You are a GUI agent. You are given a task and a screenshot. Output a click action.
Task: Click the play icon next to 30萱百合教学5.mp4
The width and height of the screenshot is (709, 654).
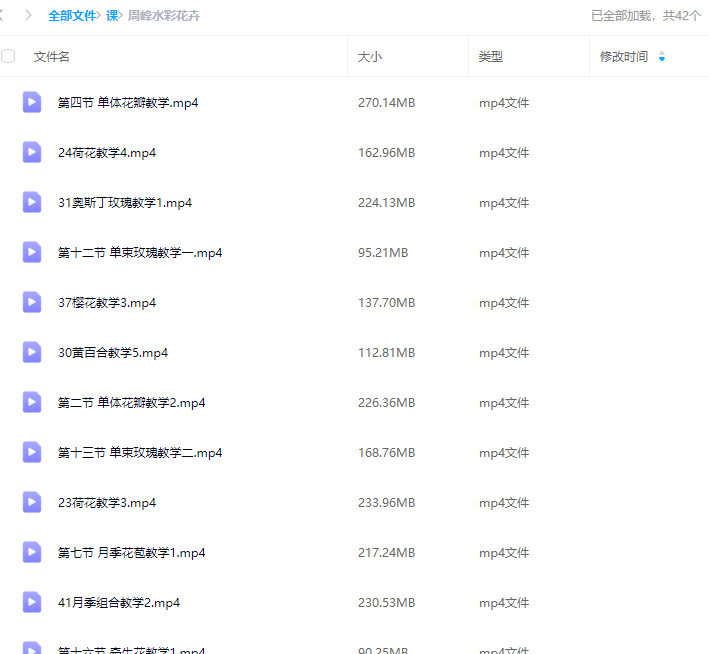[32, 352]
